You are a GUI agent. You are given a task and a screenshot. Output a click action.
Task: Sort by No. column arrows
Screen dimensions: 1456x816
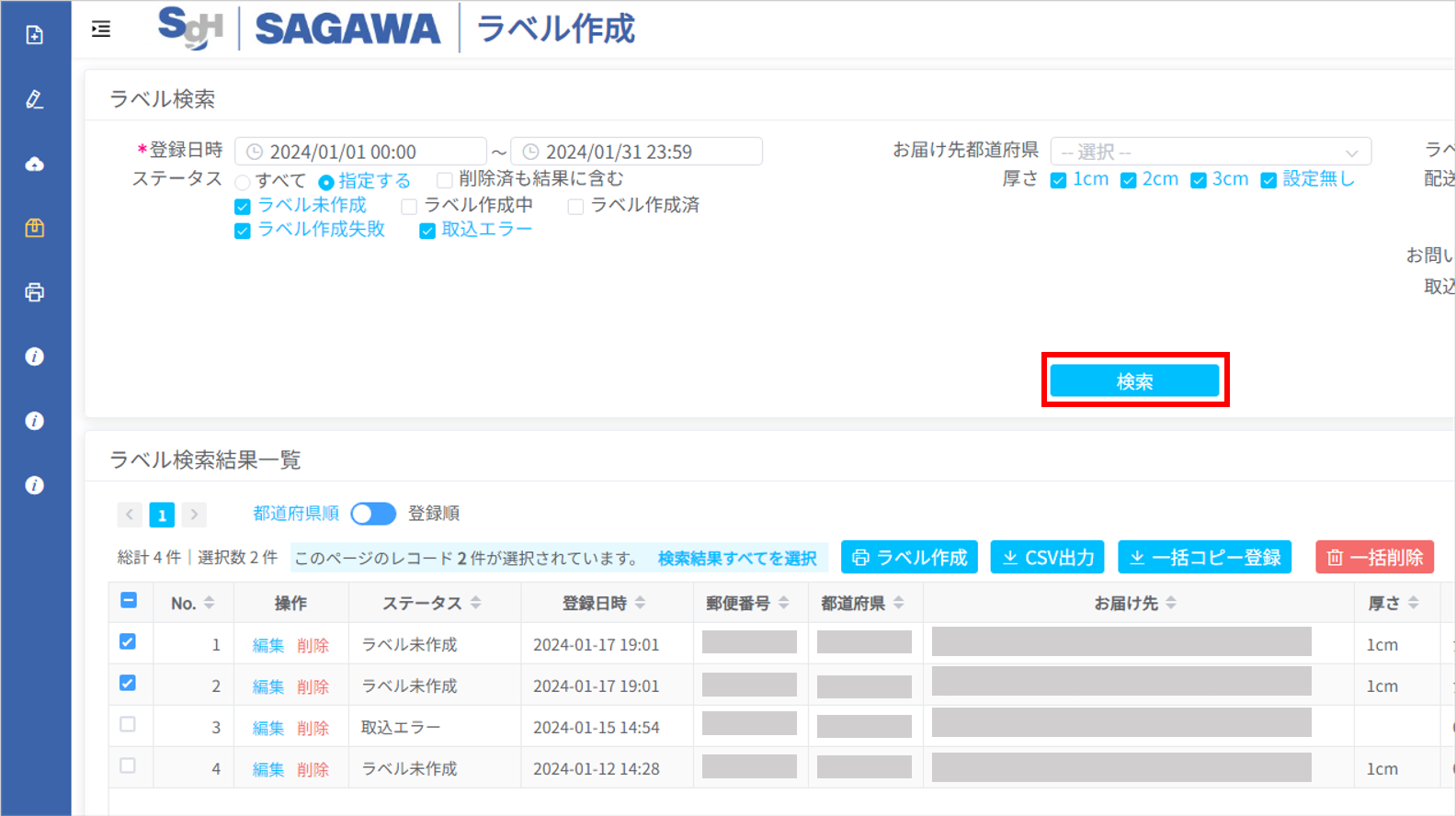[210, 603]
